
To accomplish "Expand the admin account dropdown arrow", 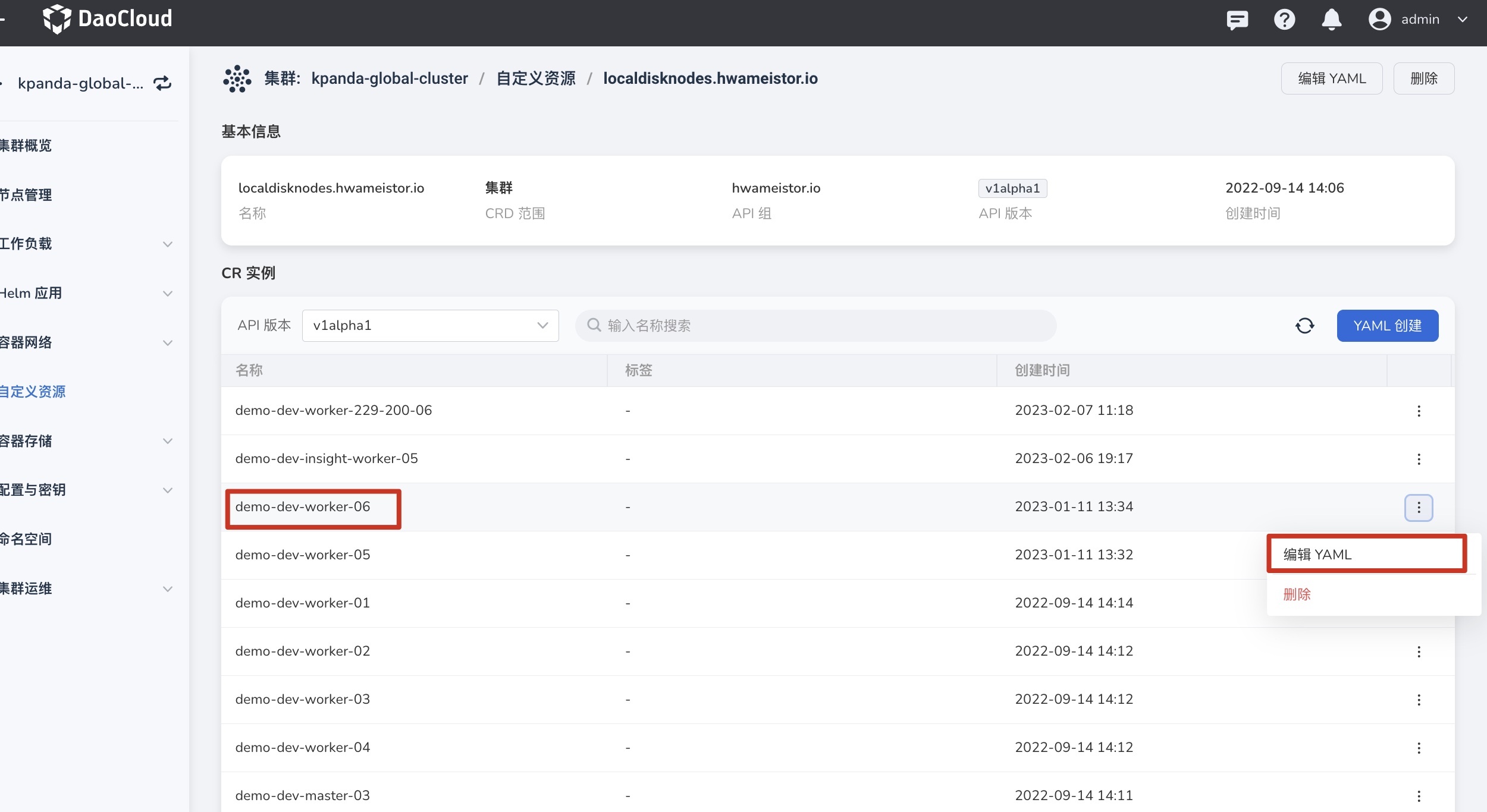I will tap(1463, 20).
